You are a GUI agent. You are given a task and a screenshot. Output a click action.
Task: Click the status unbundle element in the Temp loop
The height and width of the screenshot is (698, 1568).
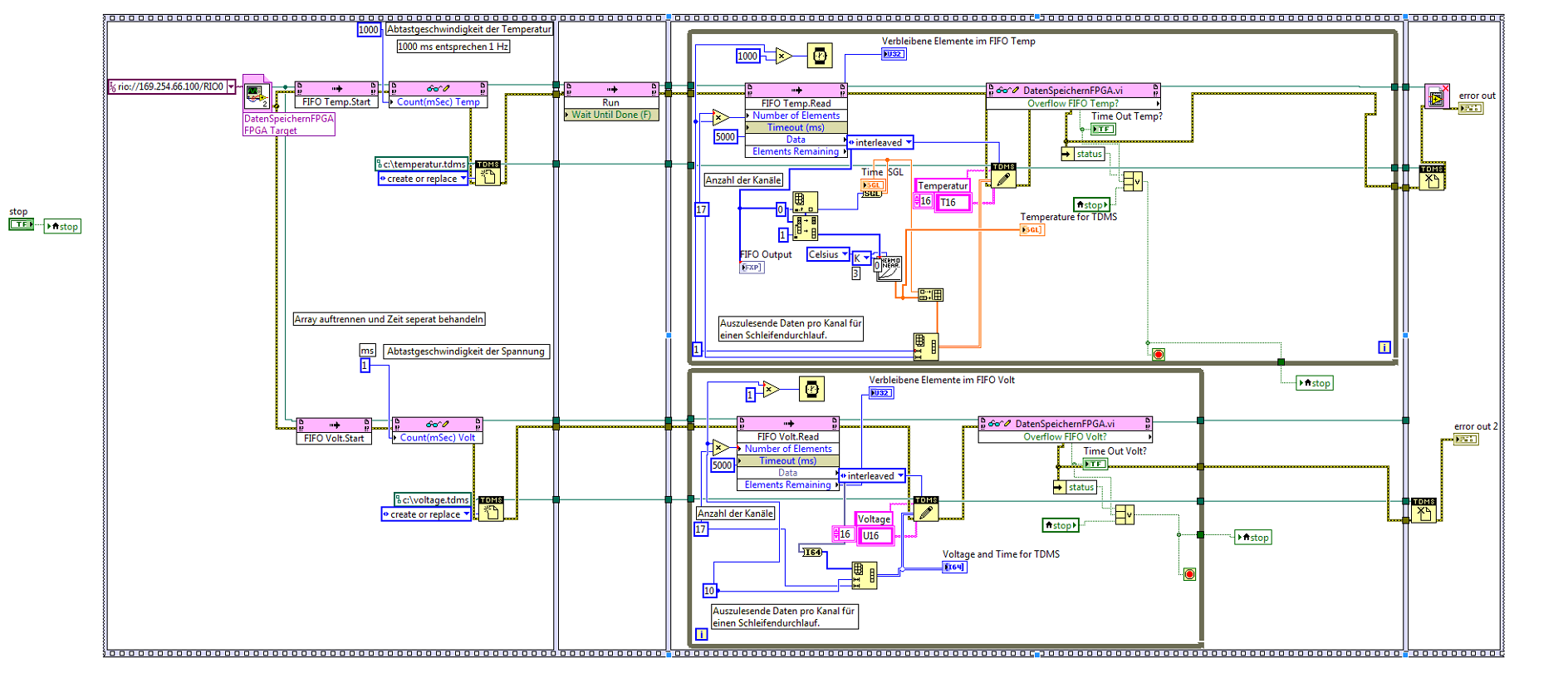(1083, 154)
